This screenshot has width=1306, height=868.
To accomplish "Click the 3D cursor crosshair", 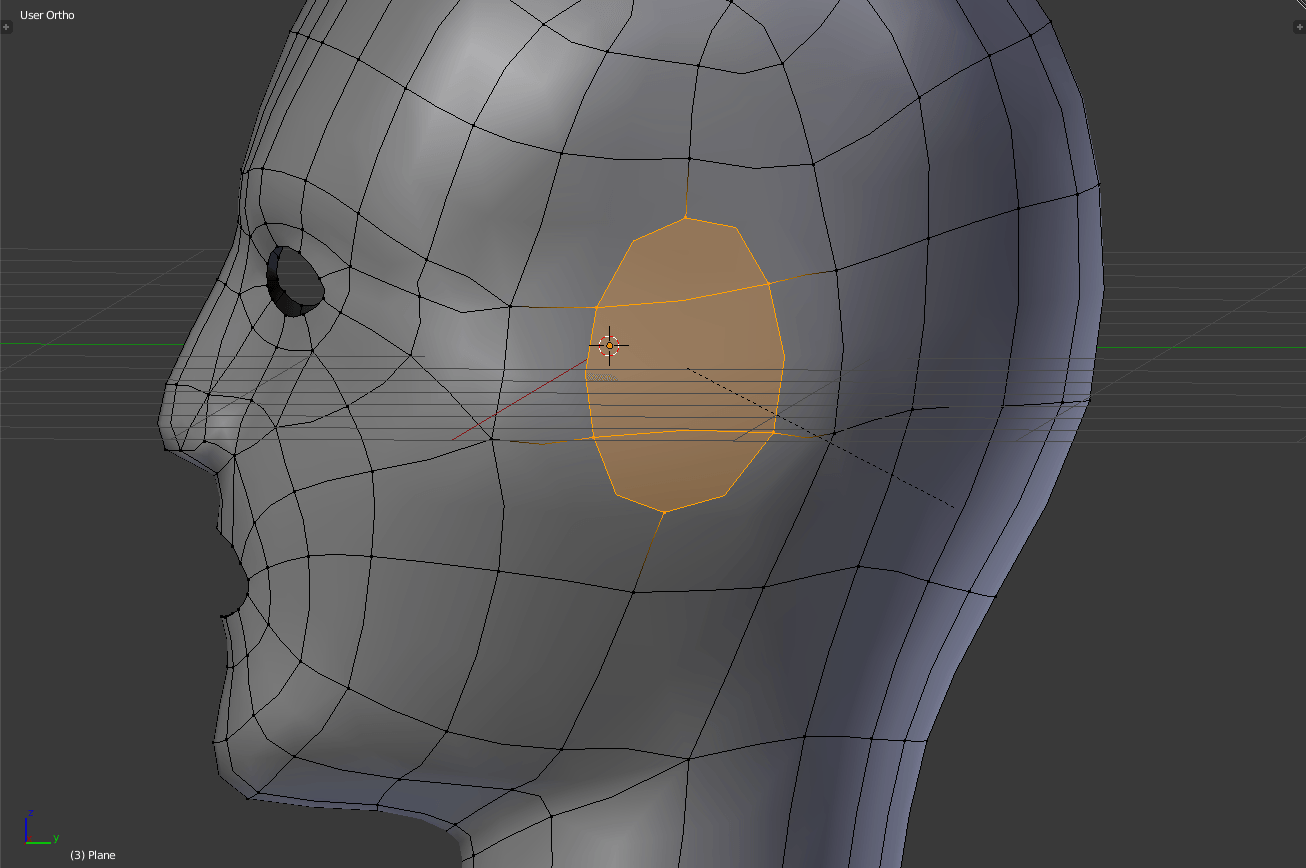I will pyautogui.click(x=609, y=346).
